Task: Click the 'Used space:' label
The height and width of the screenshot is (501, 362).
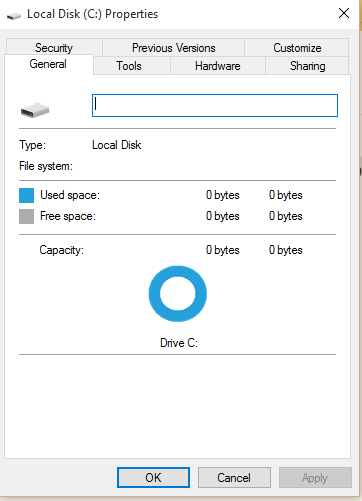Action: 70,195
